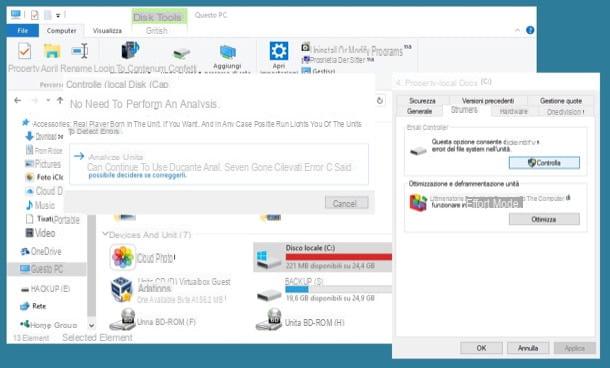Select Video in the navigation pane
The image size is (610, 368).
pyautogui.click(x=40, y=233)
